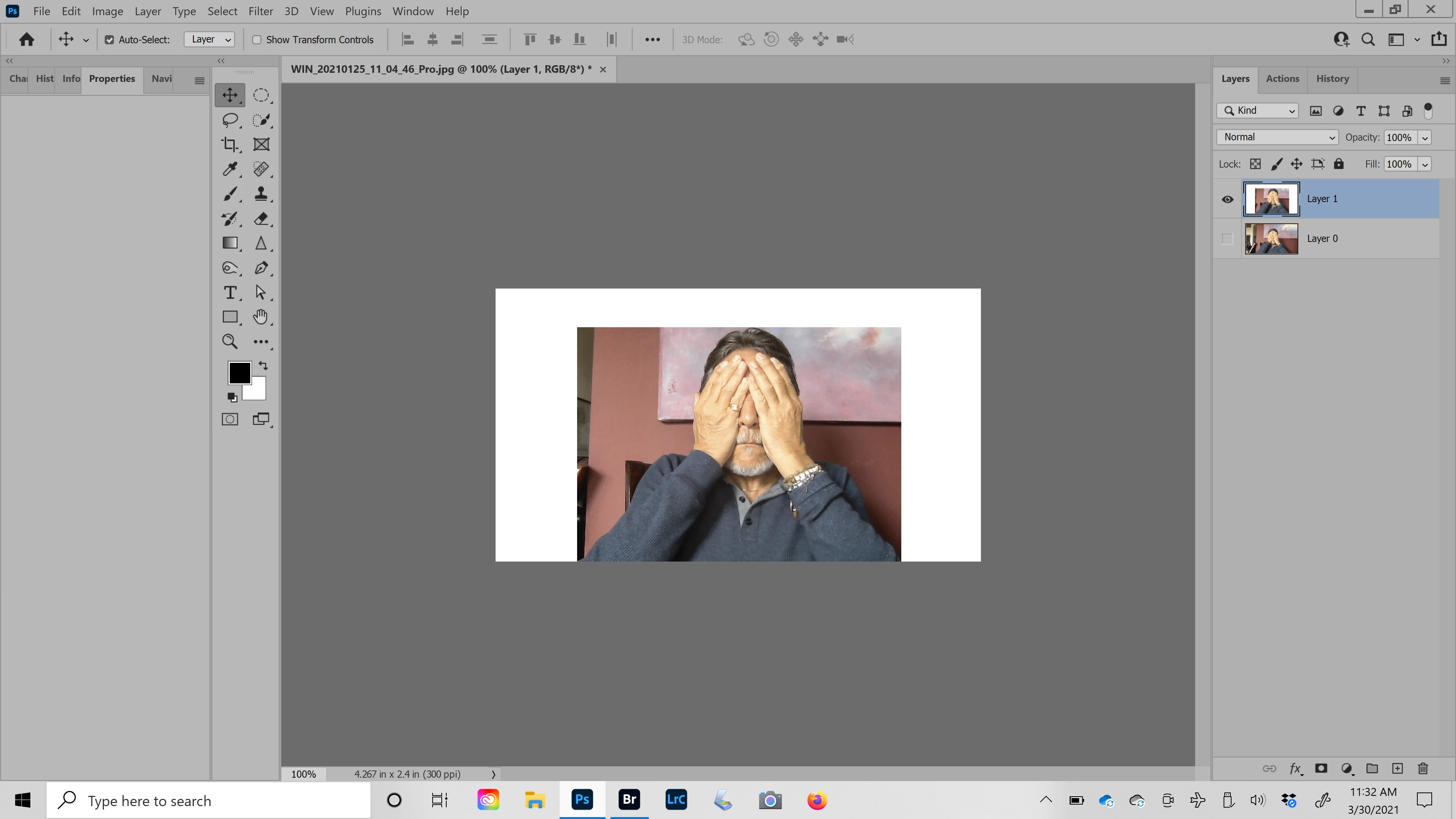Open the Normal blend mode dropdown
This screenshot has width=1456, height=819.
[x=1277, y=137]
